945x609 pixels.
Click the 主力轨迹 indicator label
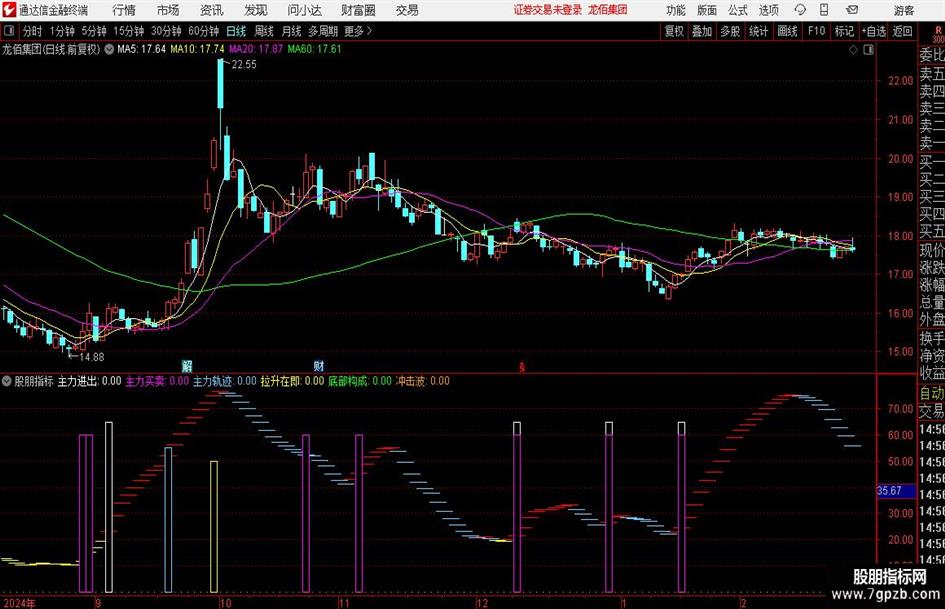225,381
